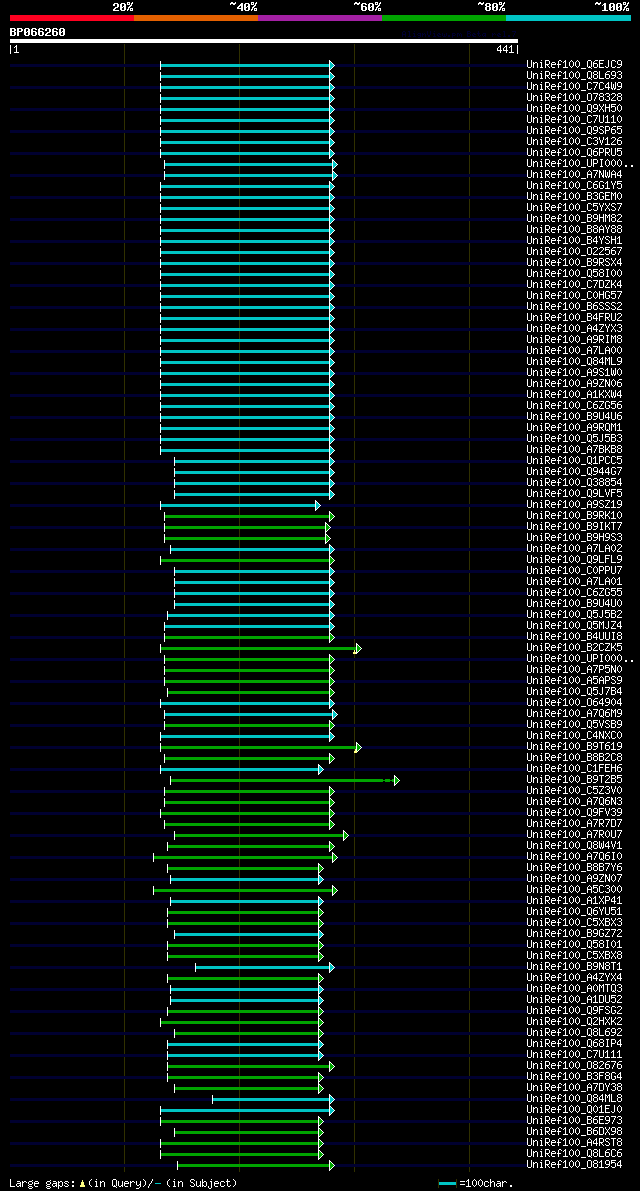Click the red 20% identity color bar

(x=71, y=17)
